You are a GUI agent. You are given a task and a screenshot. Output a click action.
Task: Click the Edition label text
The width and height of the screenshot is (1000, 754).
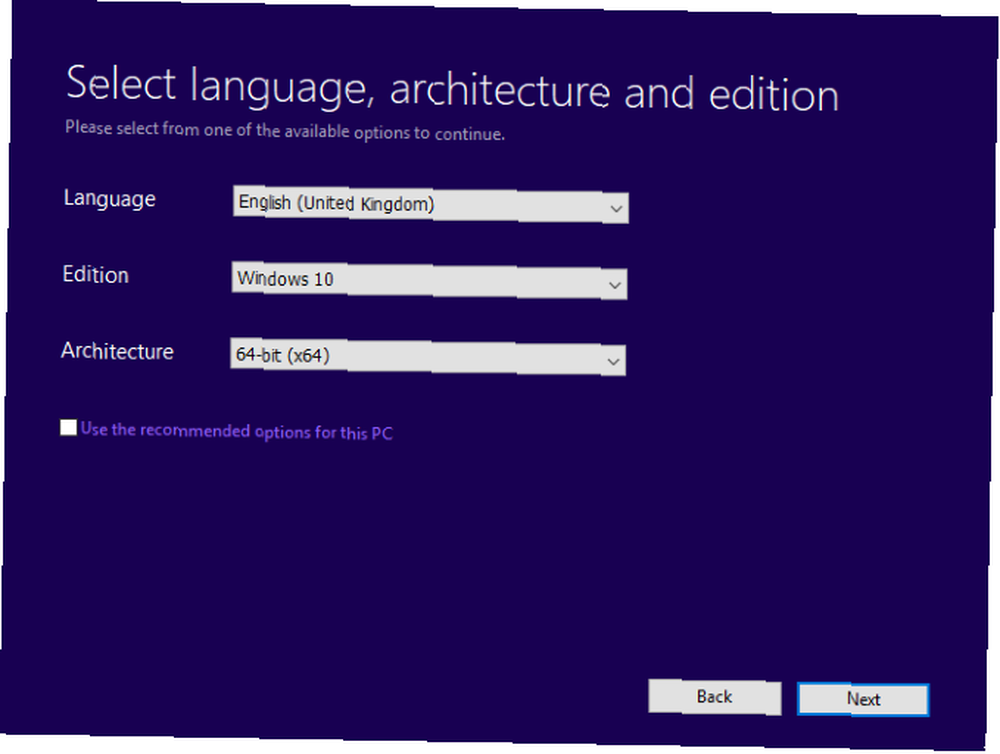click(x=96, y=275)
